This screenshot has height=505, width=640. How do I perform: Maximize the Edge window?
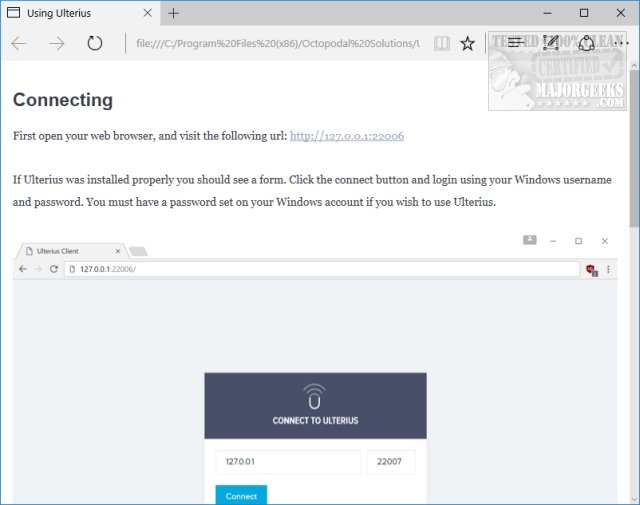pos(584,13)
